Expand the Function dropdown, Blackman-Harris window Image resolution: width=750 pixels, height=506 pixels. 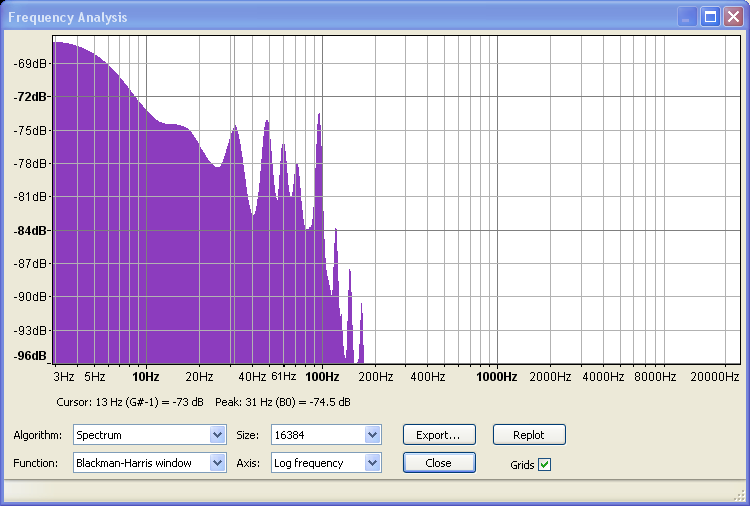pyautogui.click(x=150, y=463)
